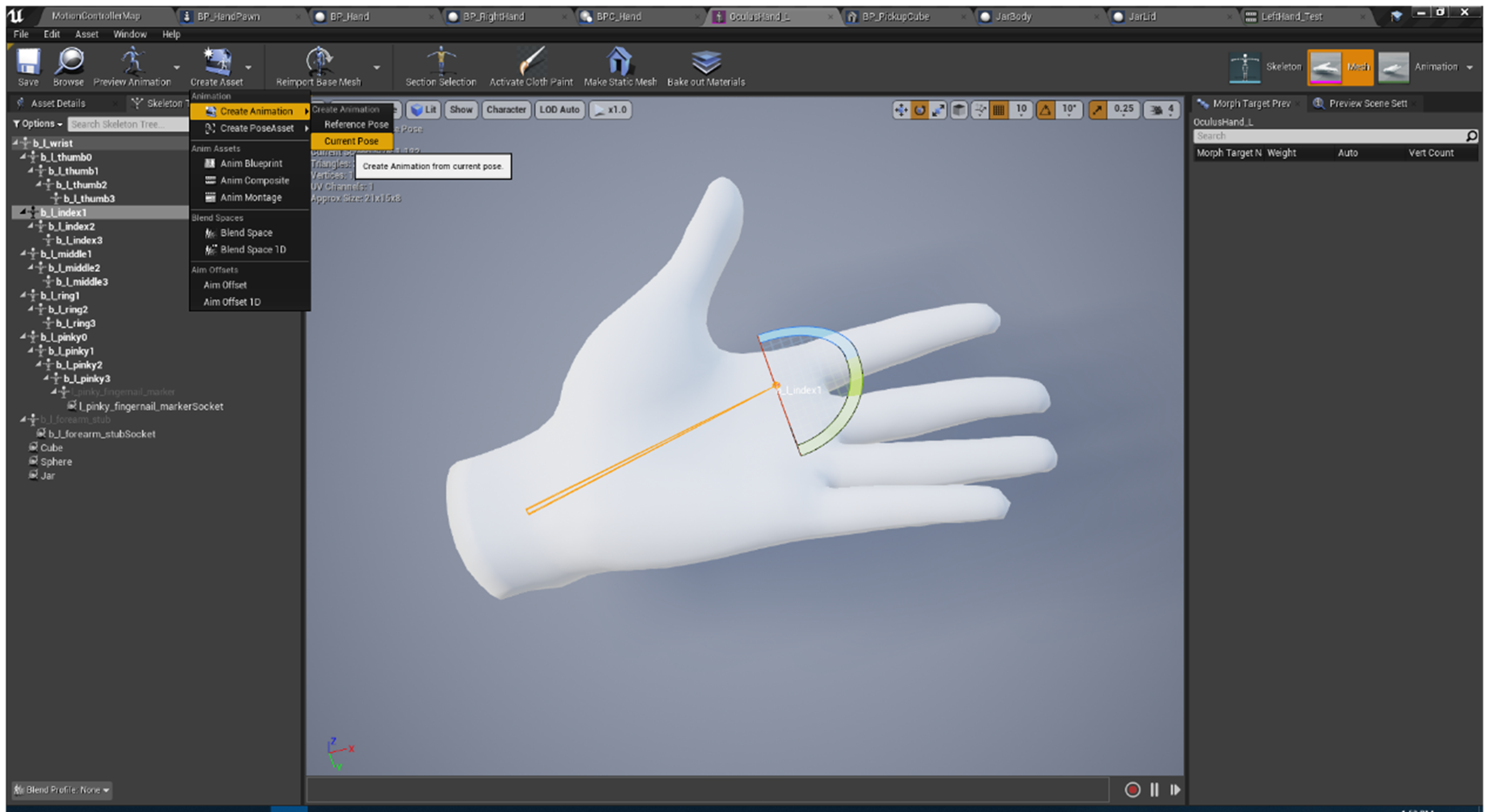Click the coordinate system cycle icon
This screenshot has height=812, width=1489.
[980, 110]
